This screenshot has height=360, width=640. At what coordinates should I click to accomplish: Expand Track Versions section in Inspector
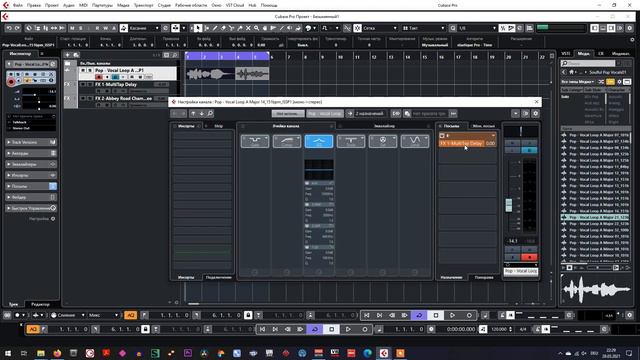pyautogui.click(x=31, y=142)
